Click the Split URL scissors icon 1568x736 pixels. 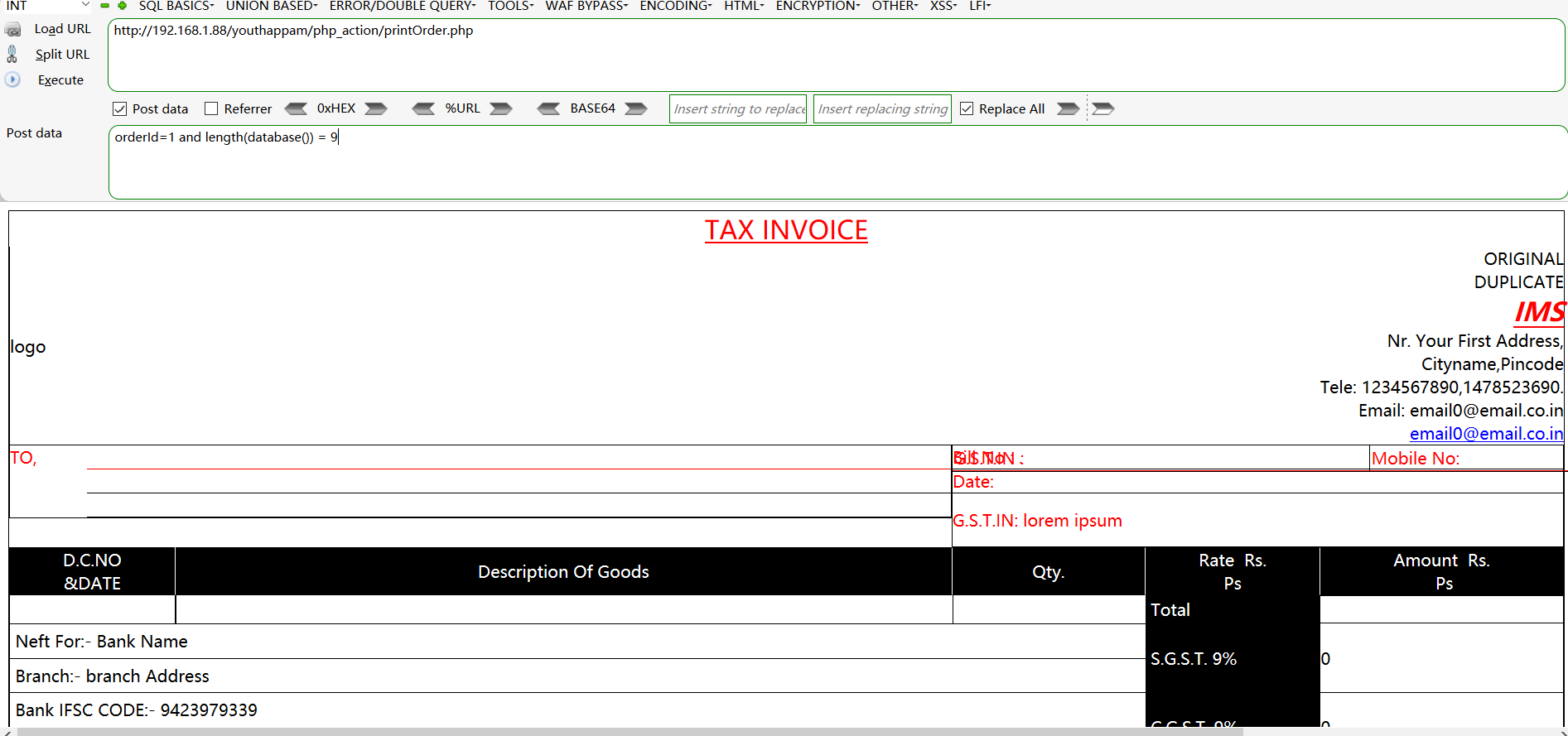click(x=12, y=54)
